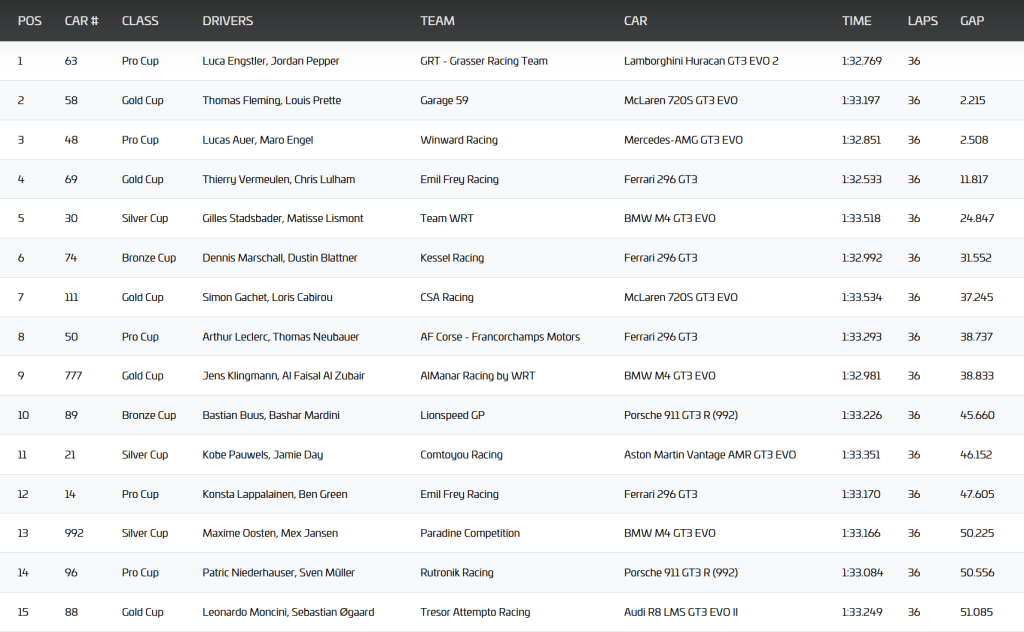Image resolution: width=1024 pixels, height=632 pixels.
Task: Click Tresor Attempto Racing team
Action: click(x=475, y=612)
